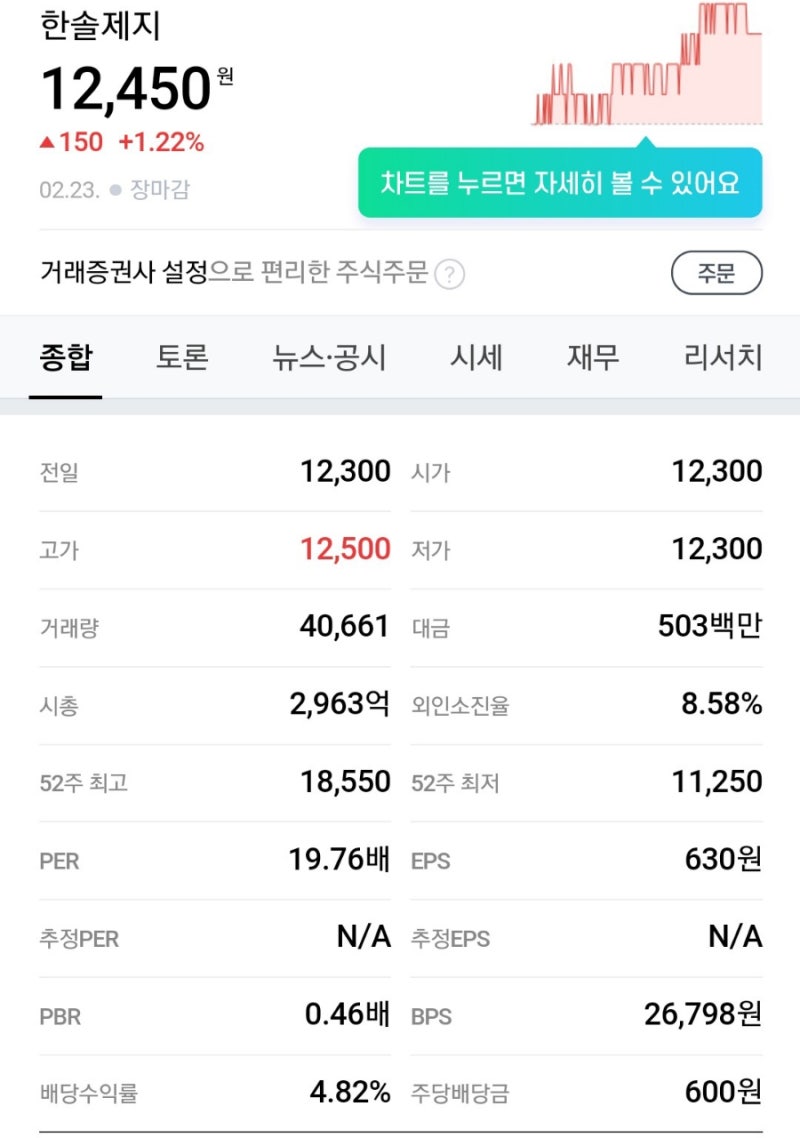This screenshot has width=800, height=1138.
Task: Select the 종합 tab
Action: click(64, 357)
